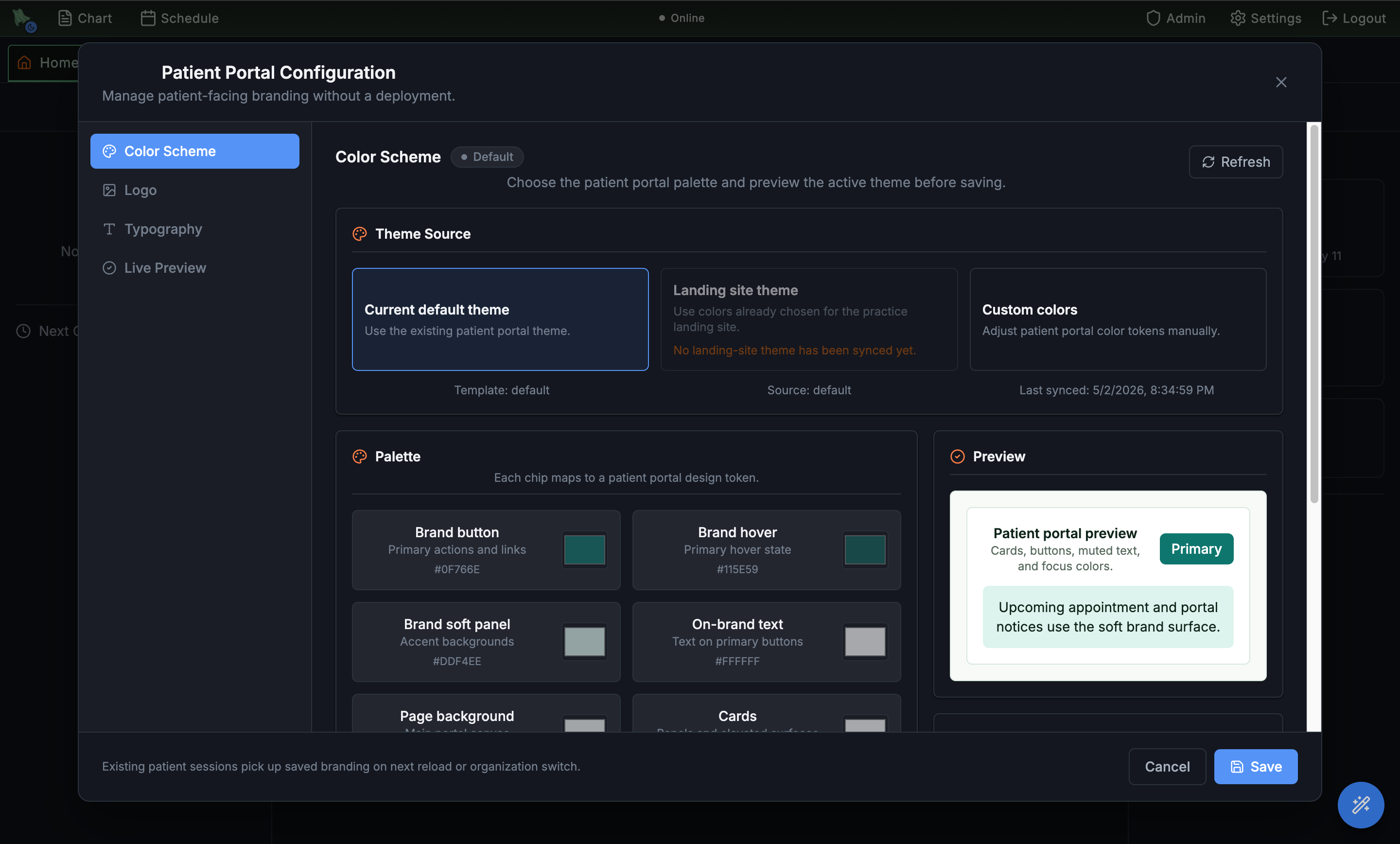Open the Chart page from the top navigation
The height and width of the screenshot is (844, 1400).
[x=85, y=18]
